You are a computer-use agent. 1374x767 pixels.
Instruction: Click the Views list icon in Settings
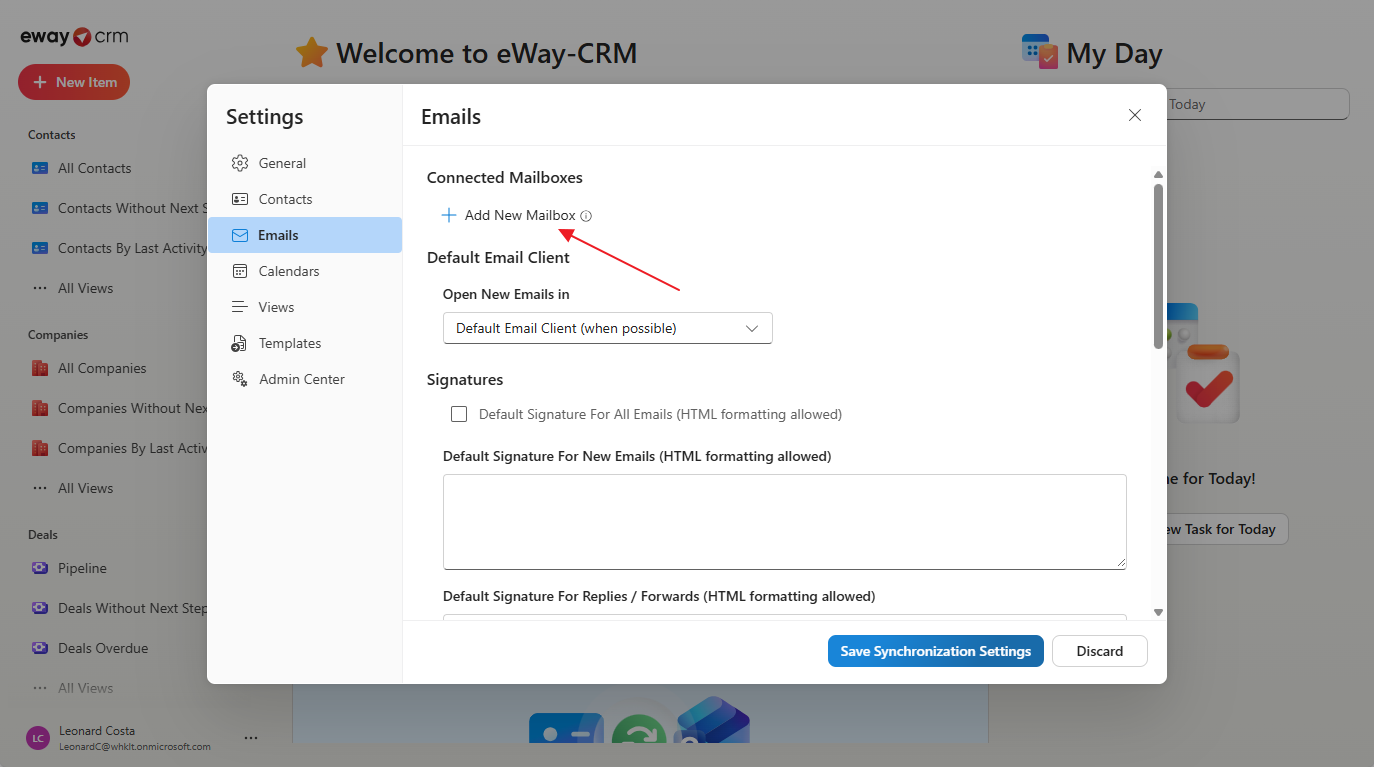(x=240, y=307)
